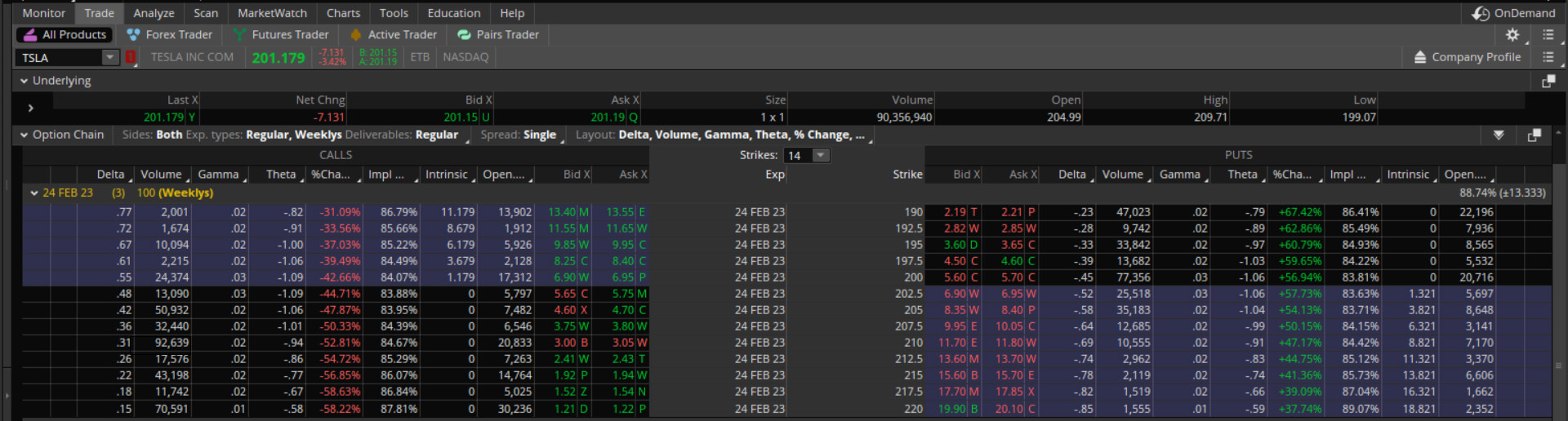1568x421 pixels.
Task: Click the call bid 13.40 at strike 190
Action: pyautogui.click(x=562, y=212)
